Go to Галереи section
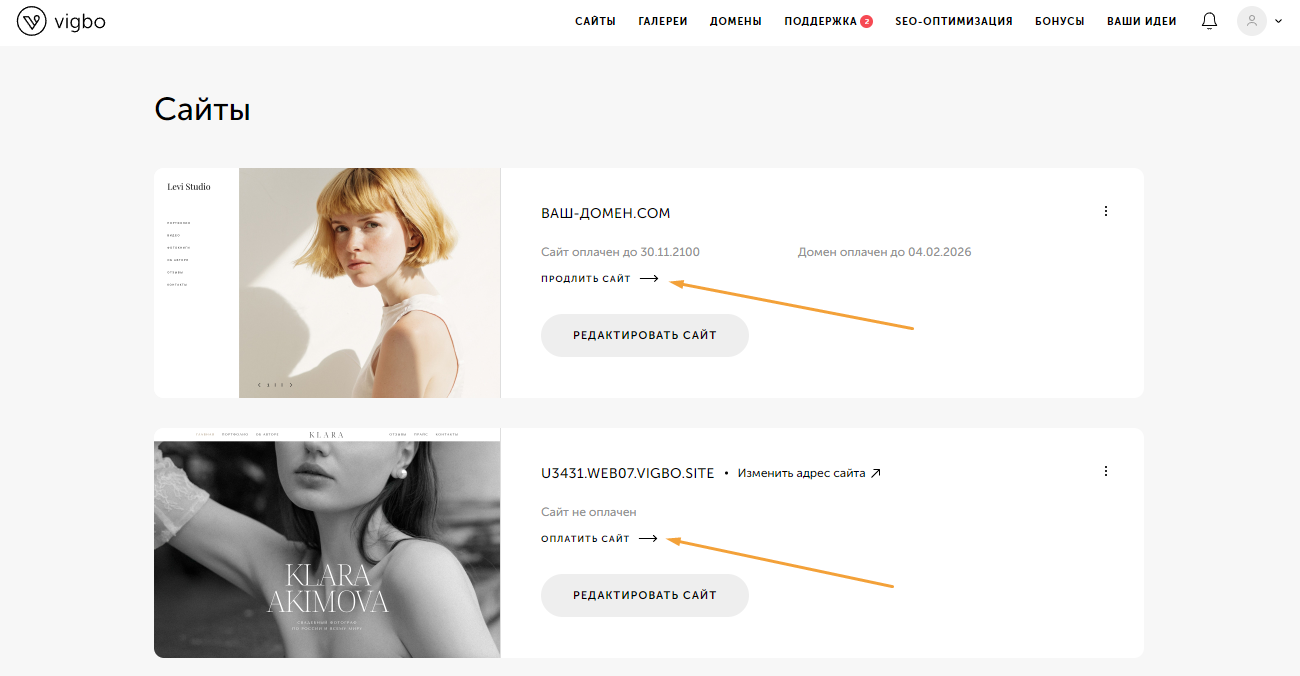This screenshot has width=1300, height=676. (x=663, y=21)
